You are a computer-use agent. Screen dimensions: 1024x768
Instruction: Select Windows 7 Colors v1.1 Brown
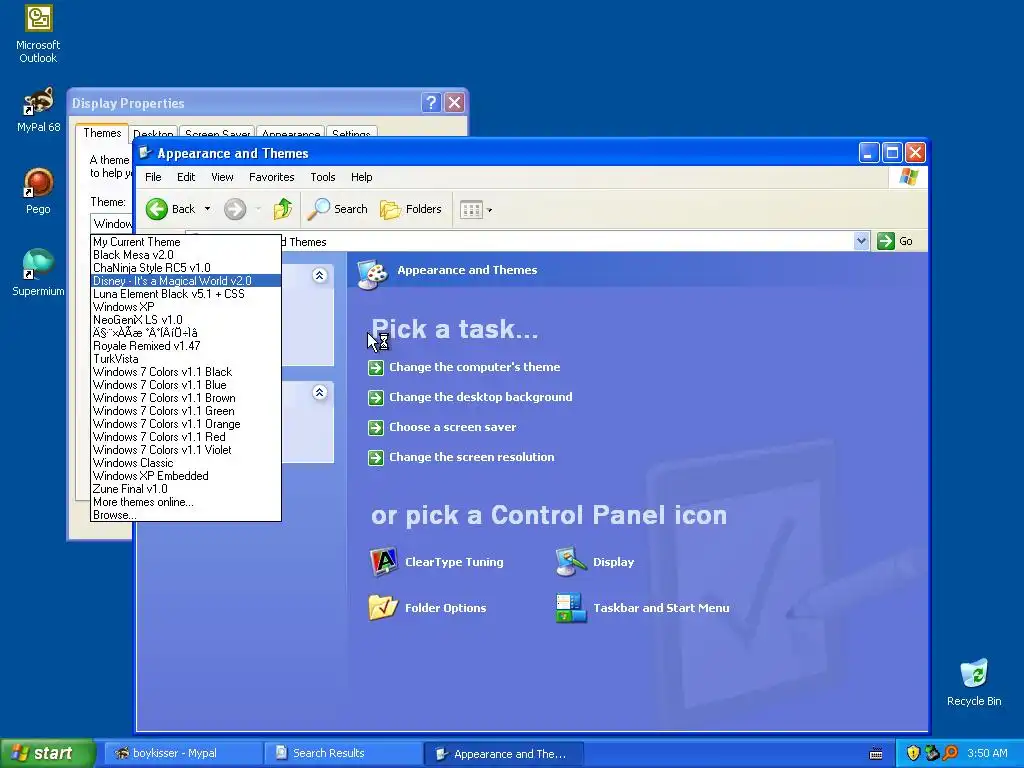[186, 398]
